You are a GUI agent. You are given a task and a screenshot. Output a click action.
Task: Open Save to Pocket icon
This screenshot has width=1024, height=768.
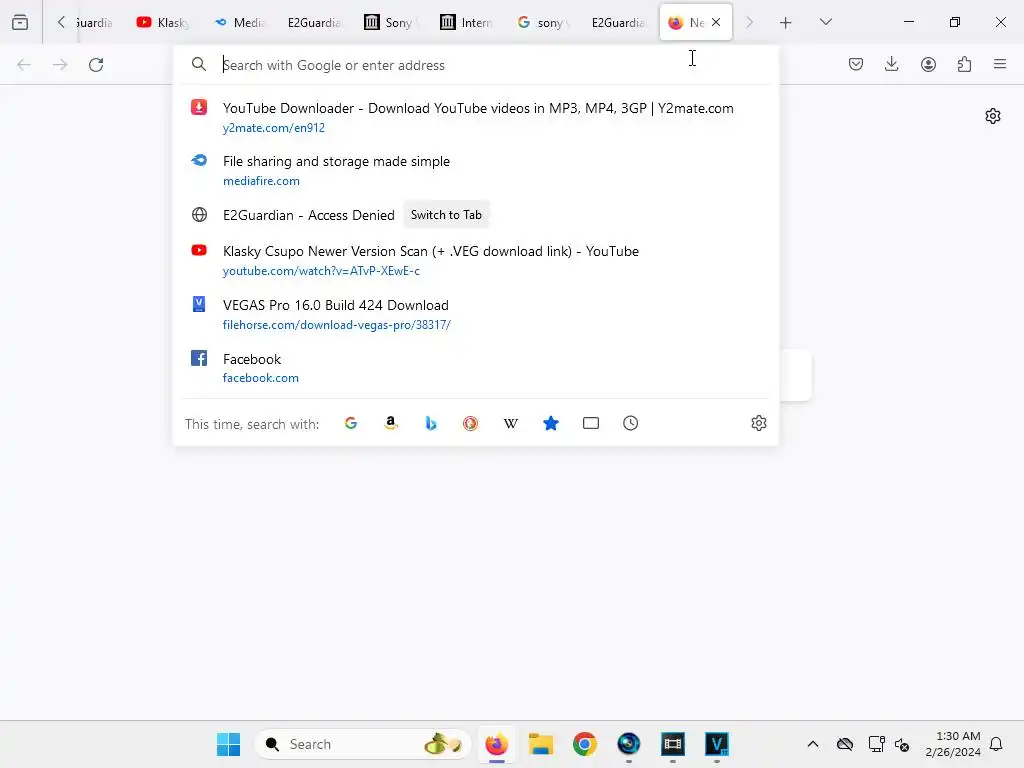pyautogui.click(x=856, y=64)
